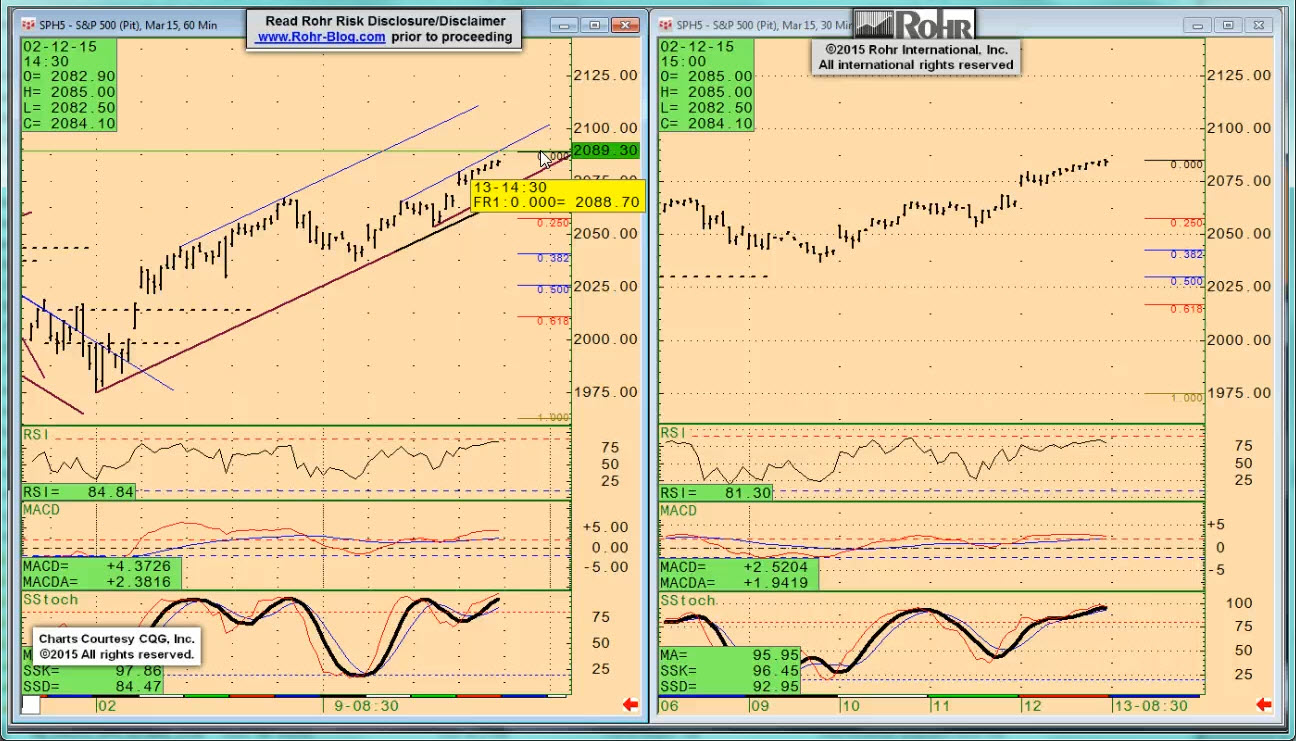Select the SStoch label on the left chart

(x=50, y=599)
